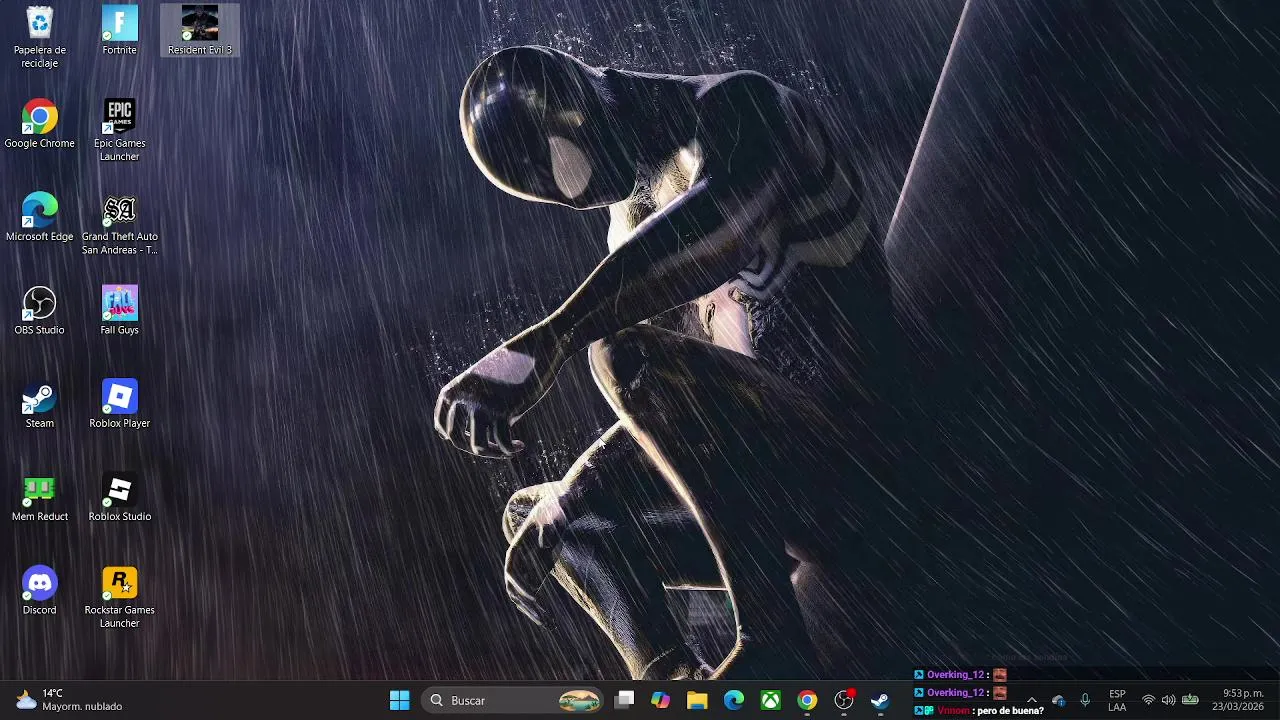
Task: Click the OneDrive tray icon
Action: coord(1059,700)
